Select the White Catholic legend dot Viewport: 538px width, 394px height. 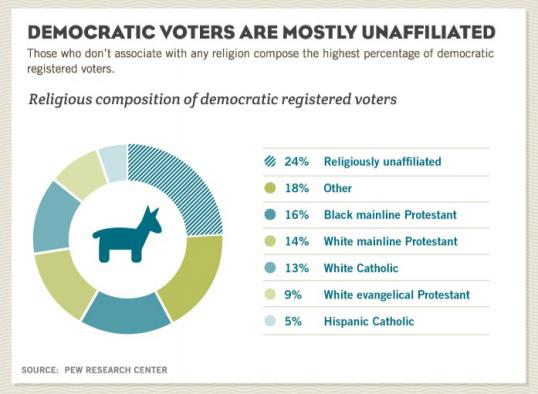tap(270, 268)
